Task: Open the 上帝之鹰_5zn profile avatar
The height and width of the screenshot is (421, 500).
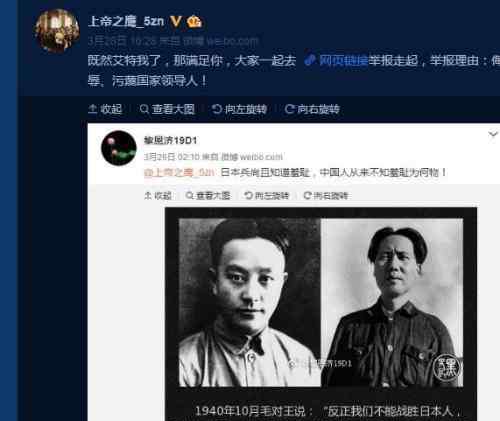Action: tap(57, 31)
